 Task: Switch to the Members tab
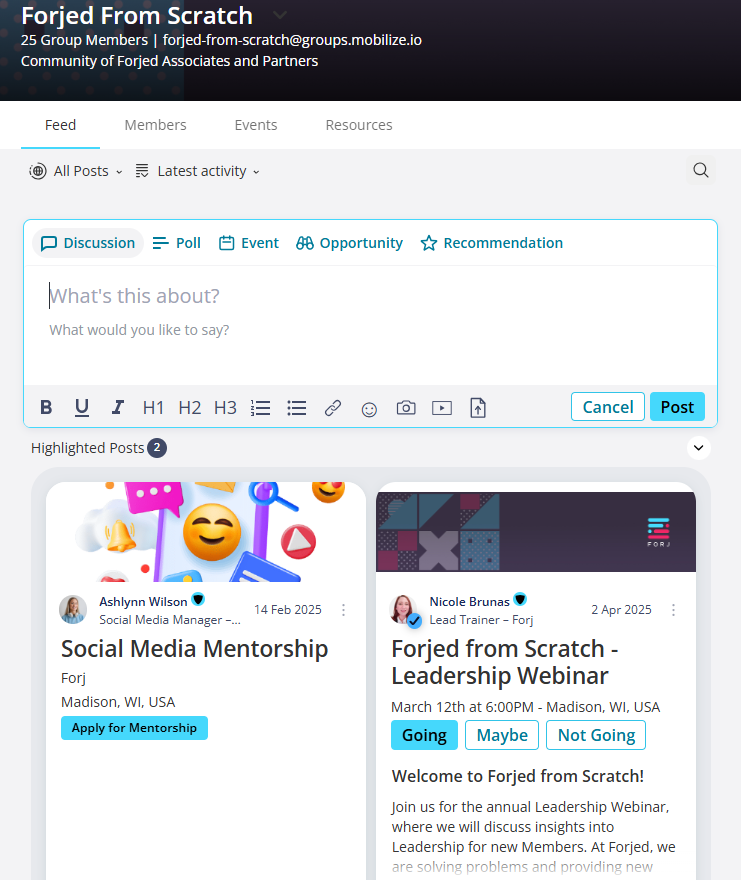[155, 125]
